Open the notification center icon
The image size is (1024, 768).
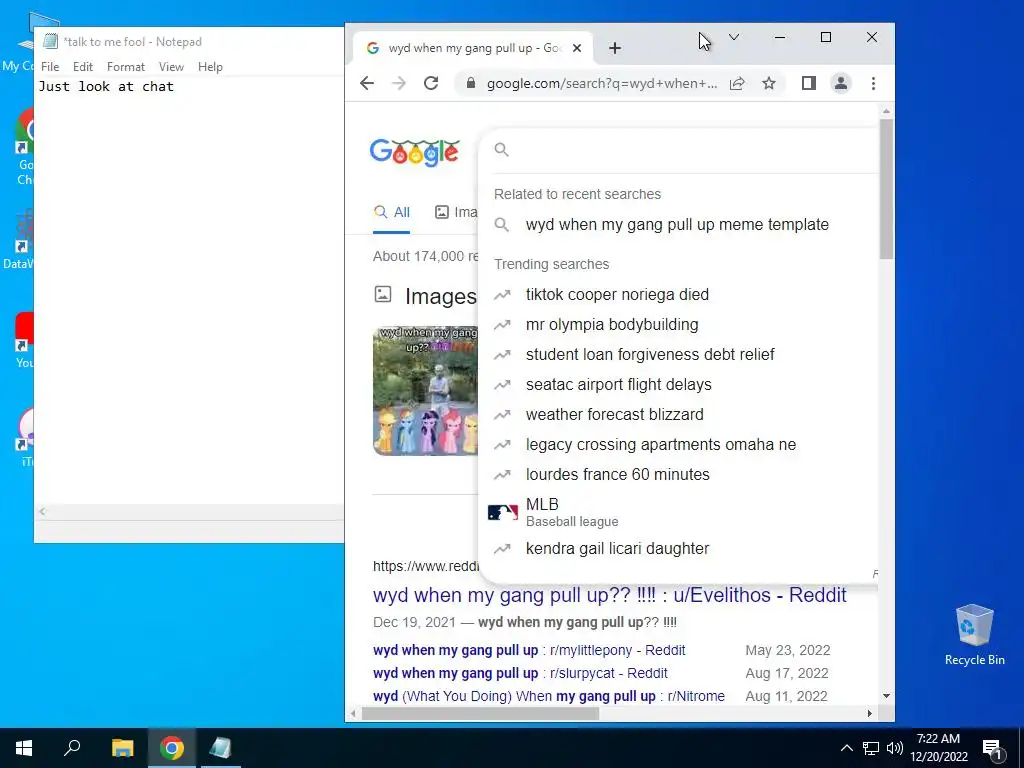pos(992,748)
